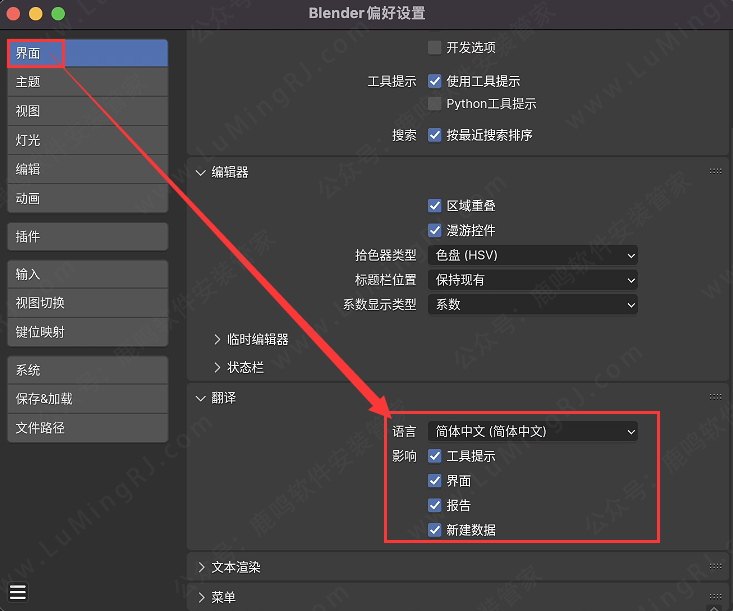Enable the 开发选项 checkbox

click(x=434, y=47)
